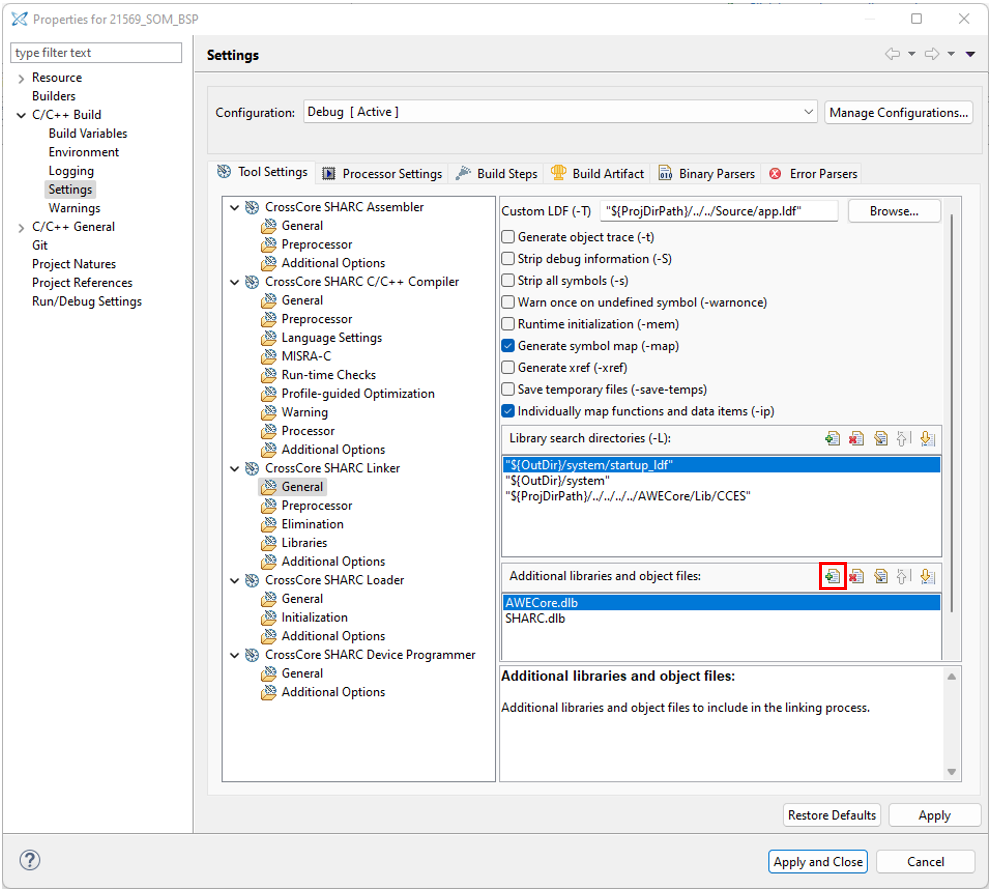
Task: Open the Configuration dropdown
Action: coord(807,112)
